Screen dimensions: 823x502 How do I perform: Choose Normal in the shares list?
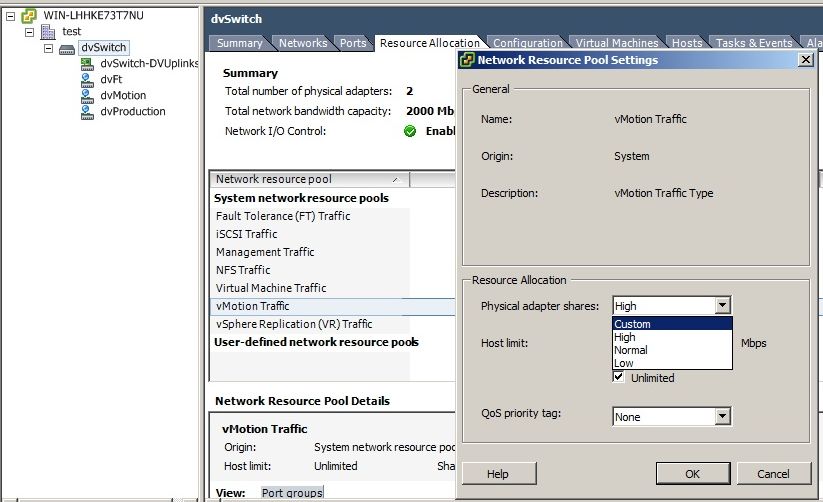click(672, 350)
